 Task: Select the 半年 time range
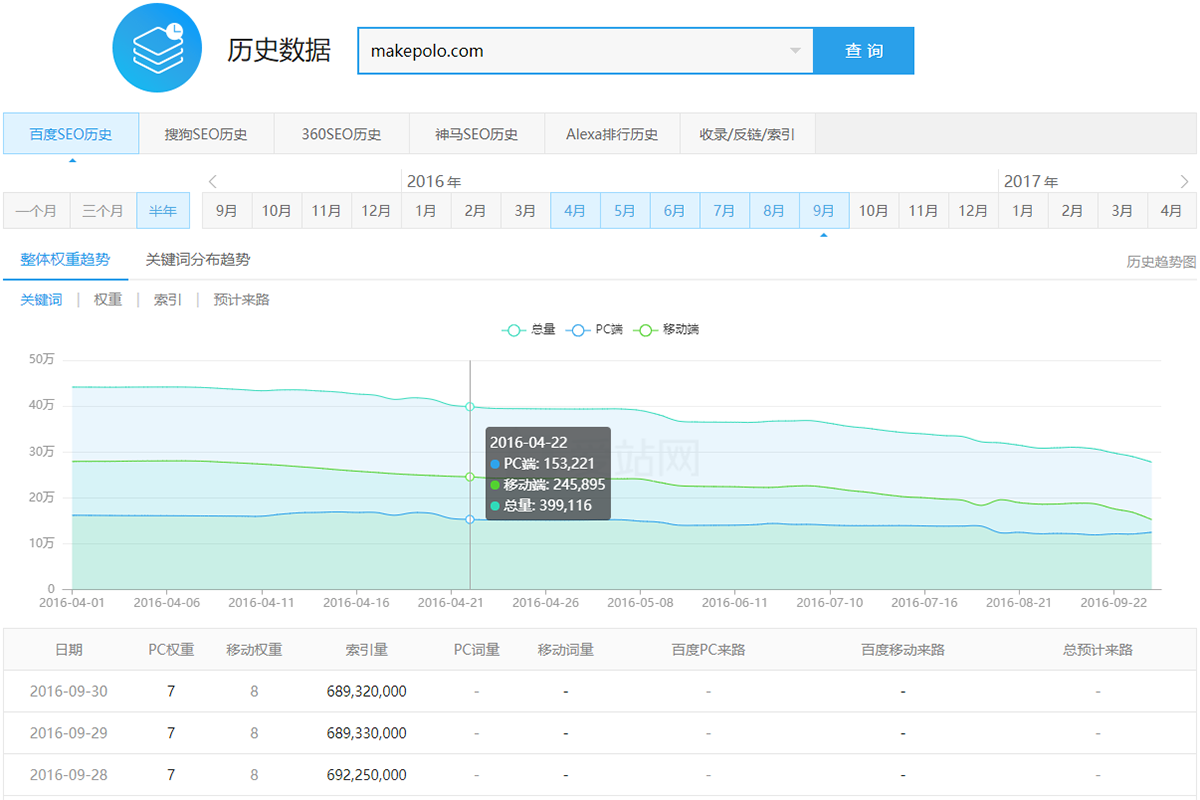pos(163,211)
